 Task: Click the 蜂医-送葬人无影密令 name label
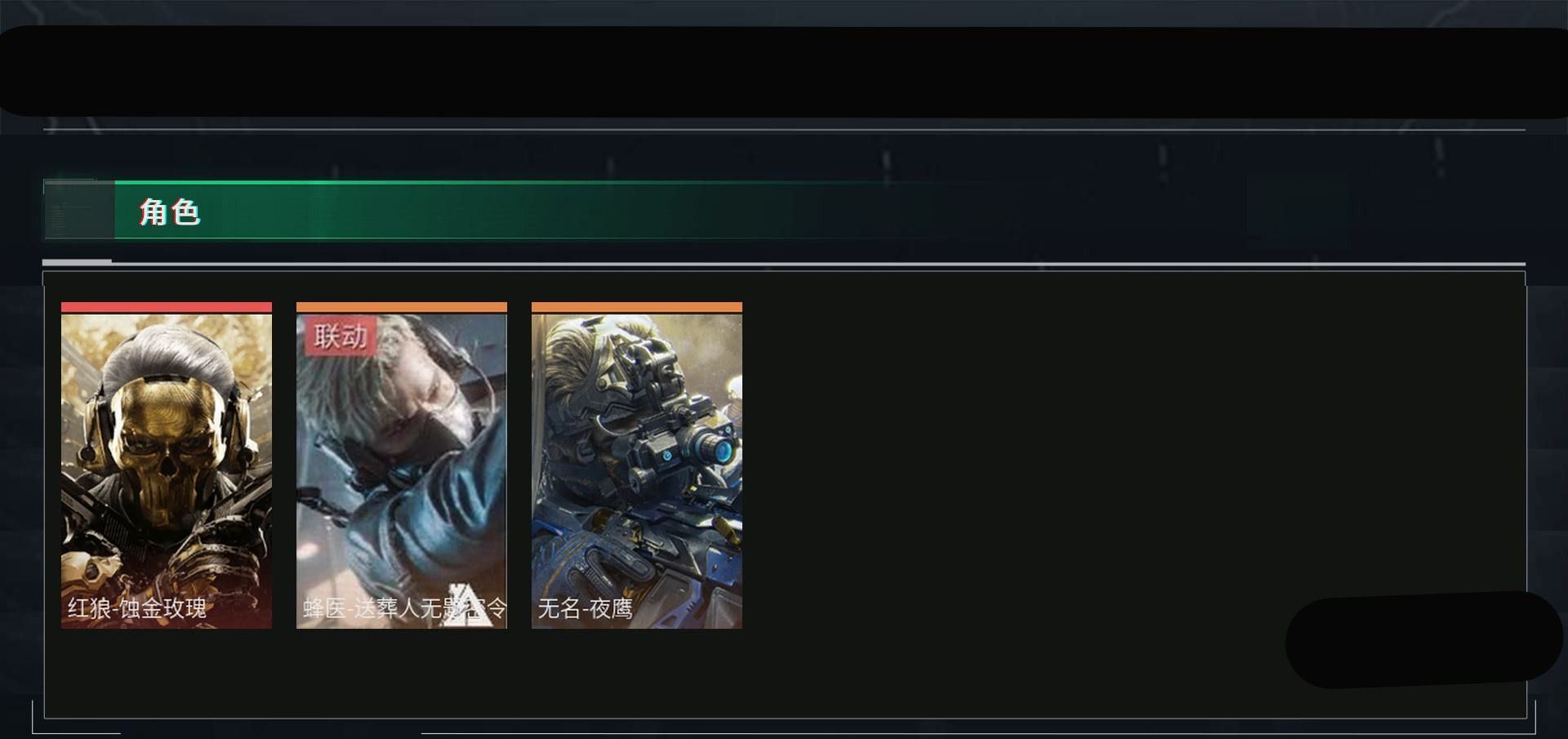404,608
